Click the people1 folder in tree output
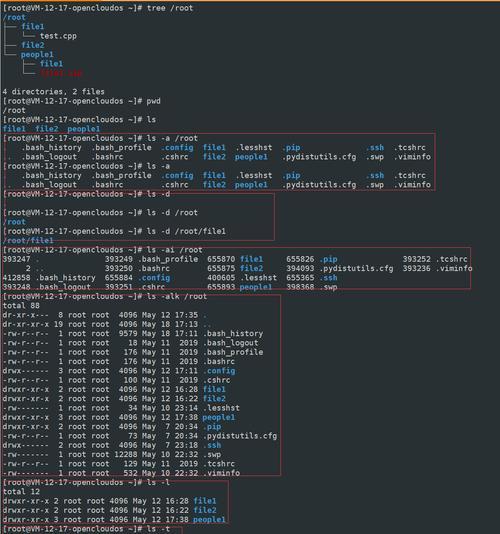500x534 pixels. pyautogui.click(x=37, y=54)
